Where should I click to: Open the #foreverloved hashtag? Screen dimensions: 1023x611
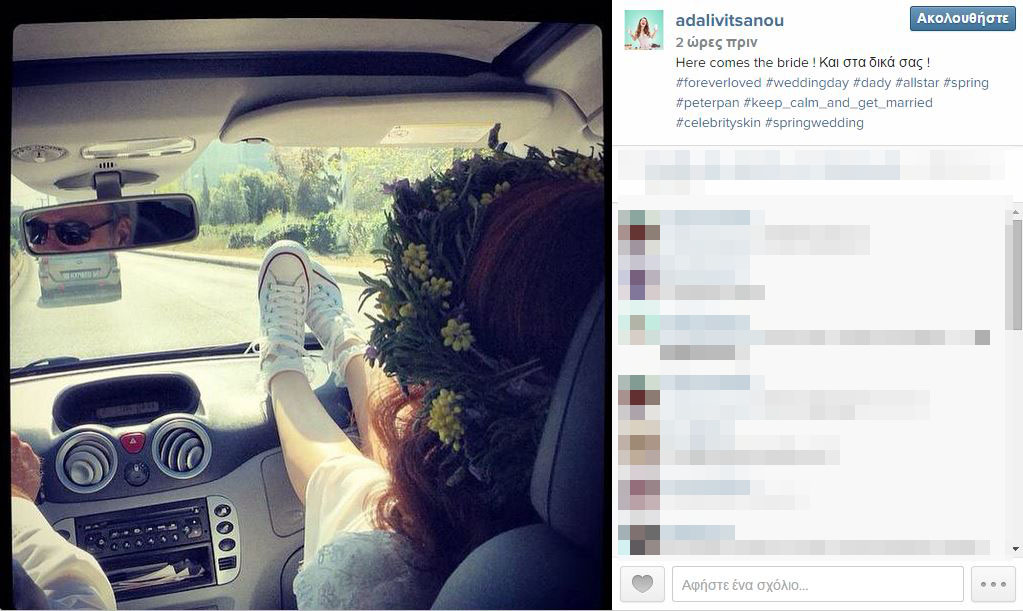(x=718, y=83)
